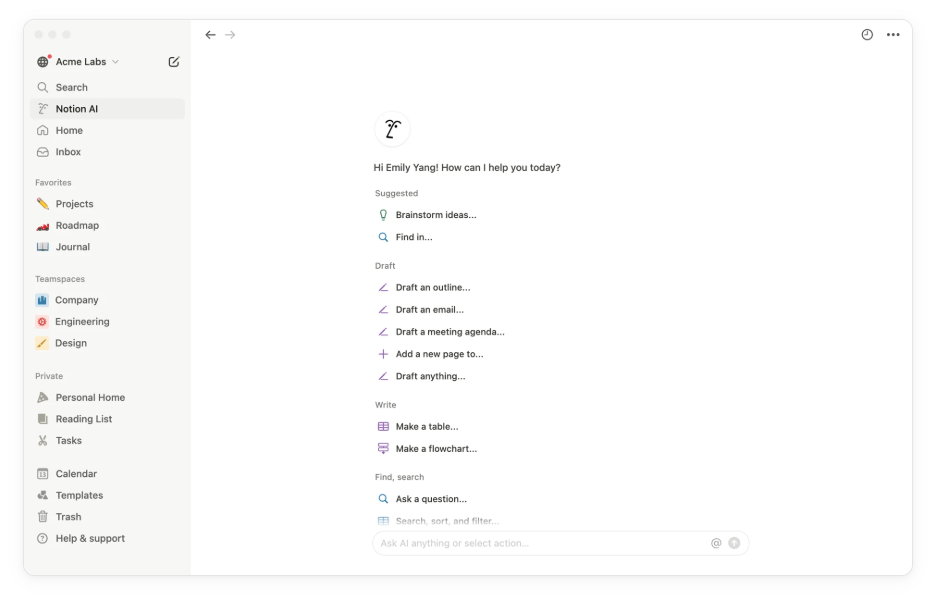Click the pencil icon beside Draft an outline
Image resolution: width=943 pixels, height=597 pixels.
tap(383, 288)
